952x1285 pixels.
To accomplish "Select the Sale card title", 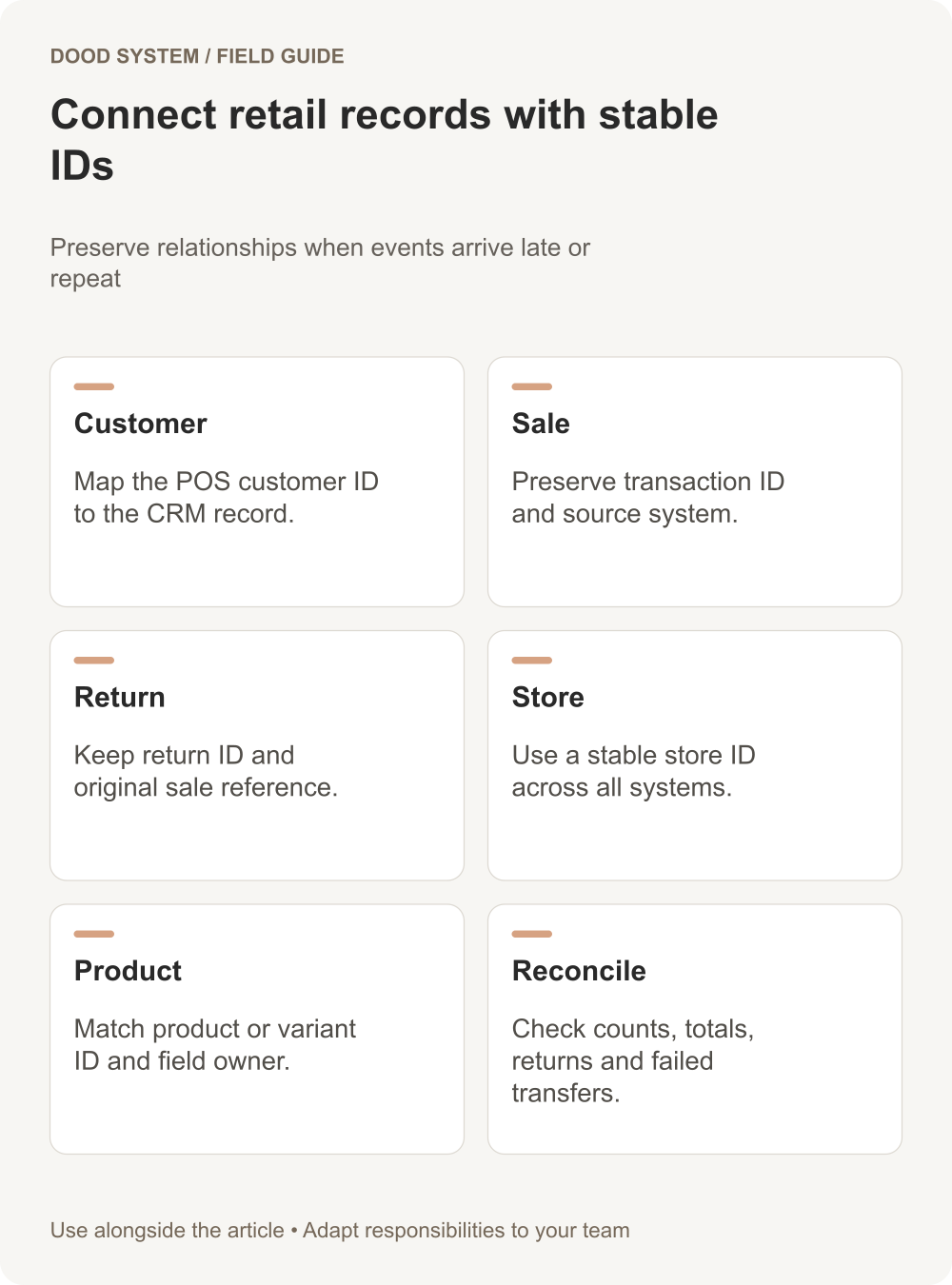I will [x=541, y=424].
